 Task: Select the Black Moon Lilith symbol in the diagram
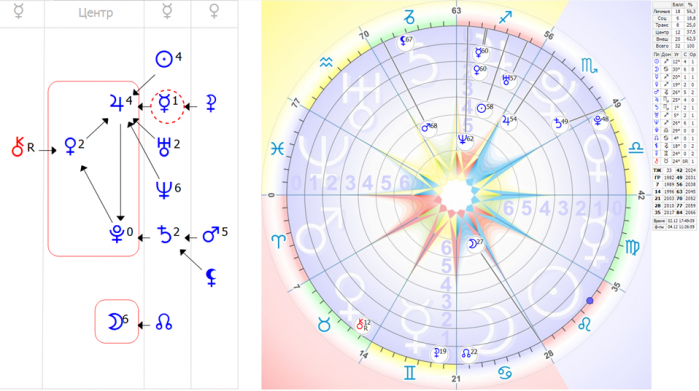[x=211, y=277]
